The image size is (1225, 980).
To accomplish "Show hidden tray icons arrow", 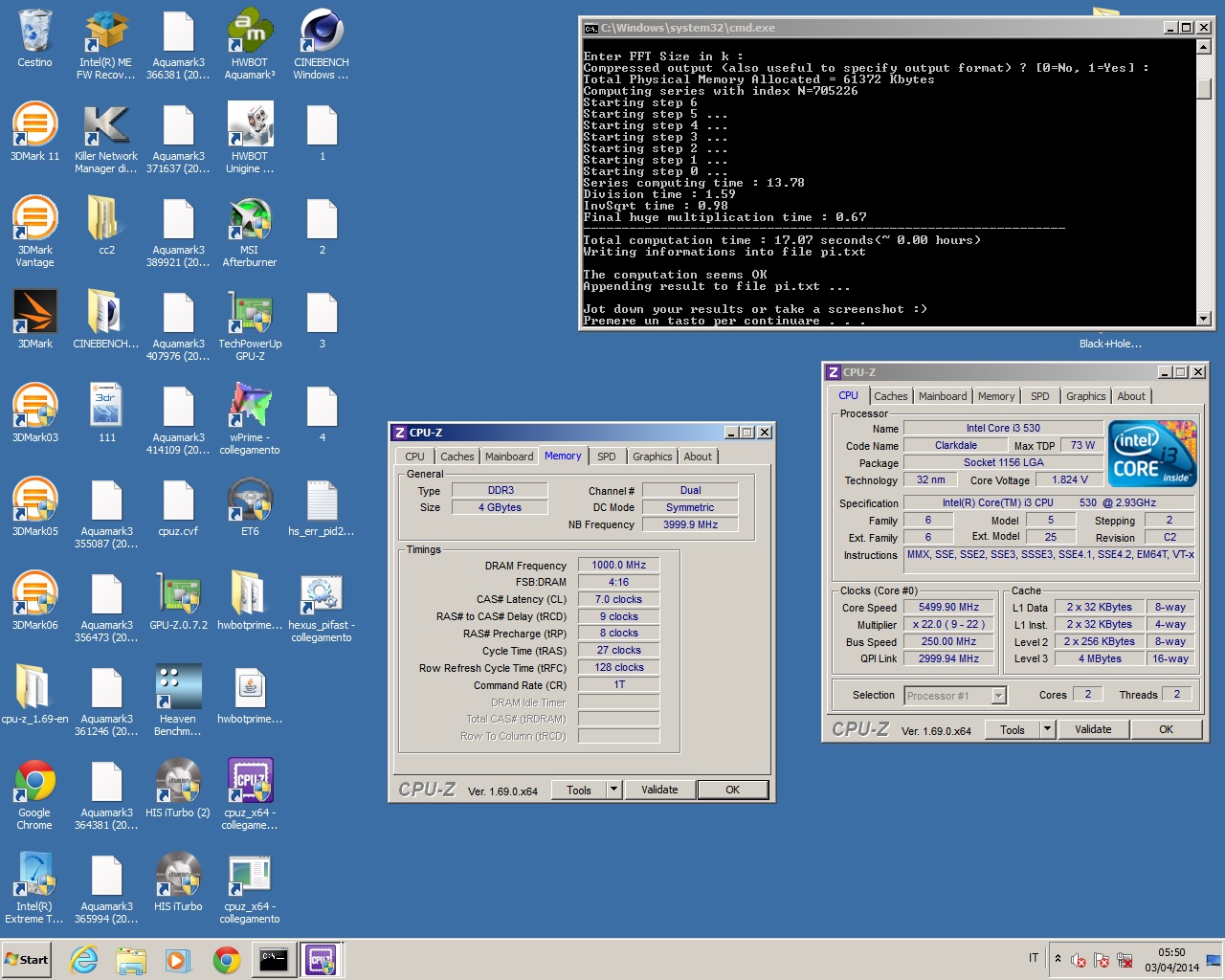I will tap(1058, 958).
